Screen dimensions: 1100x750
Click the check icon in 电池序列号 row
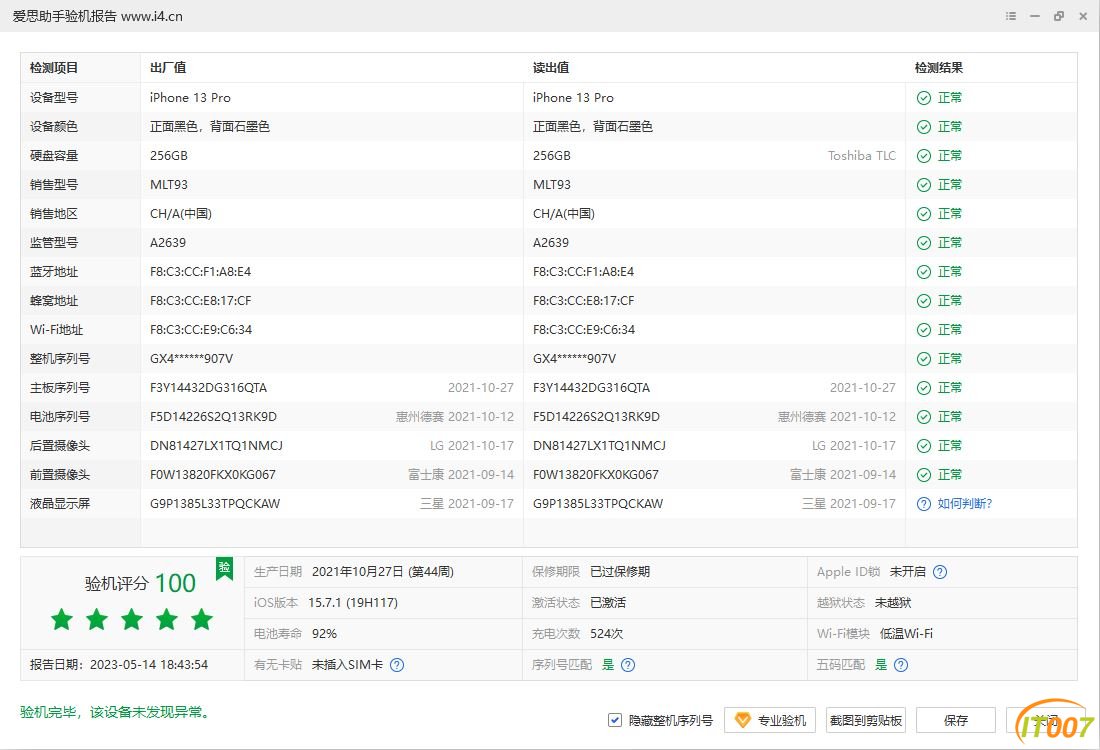(924, 417)
